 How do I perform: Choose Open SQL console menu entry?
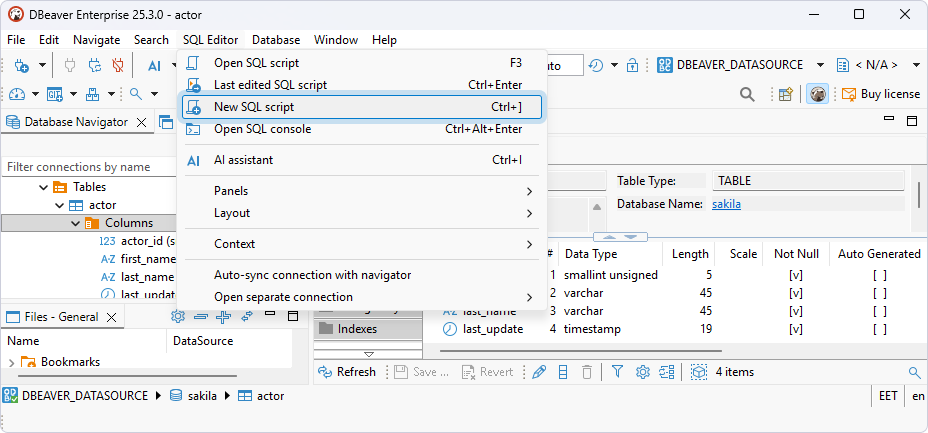[x=361, y=129]
